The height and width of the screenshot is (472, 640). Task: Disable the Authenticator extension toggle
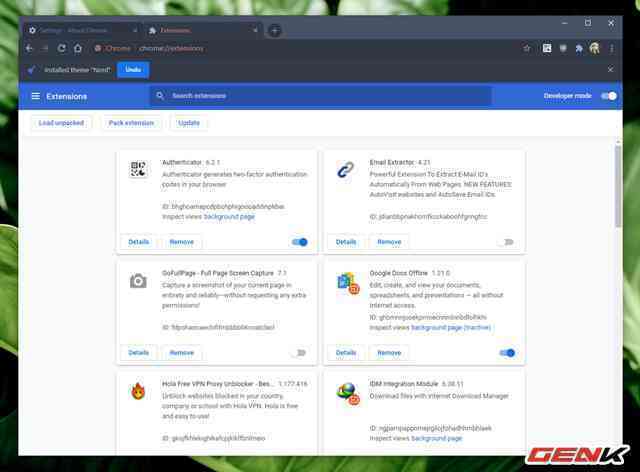click(x=300, y=242)
